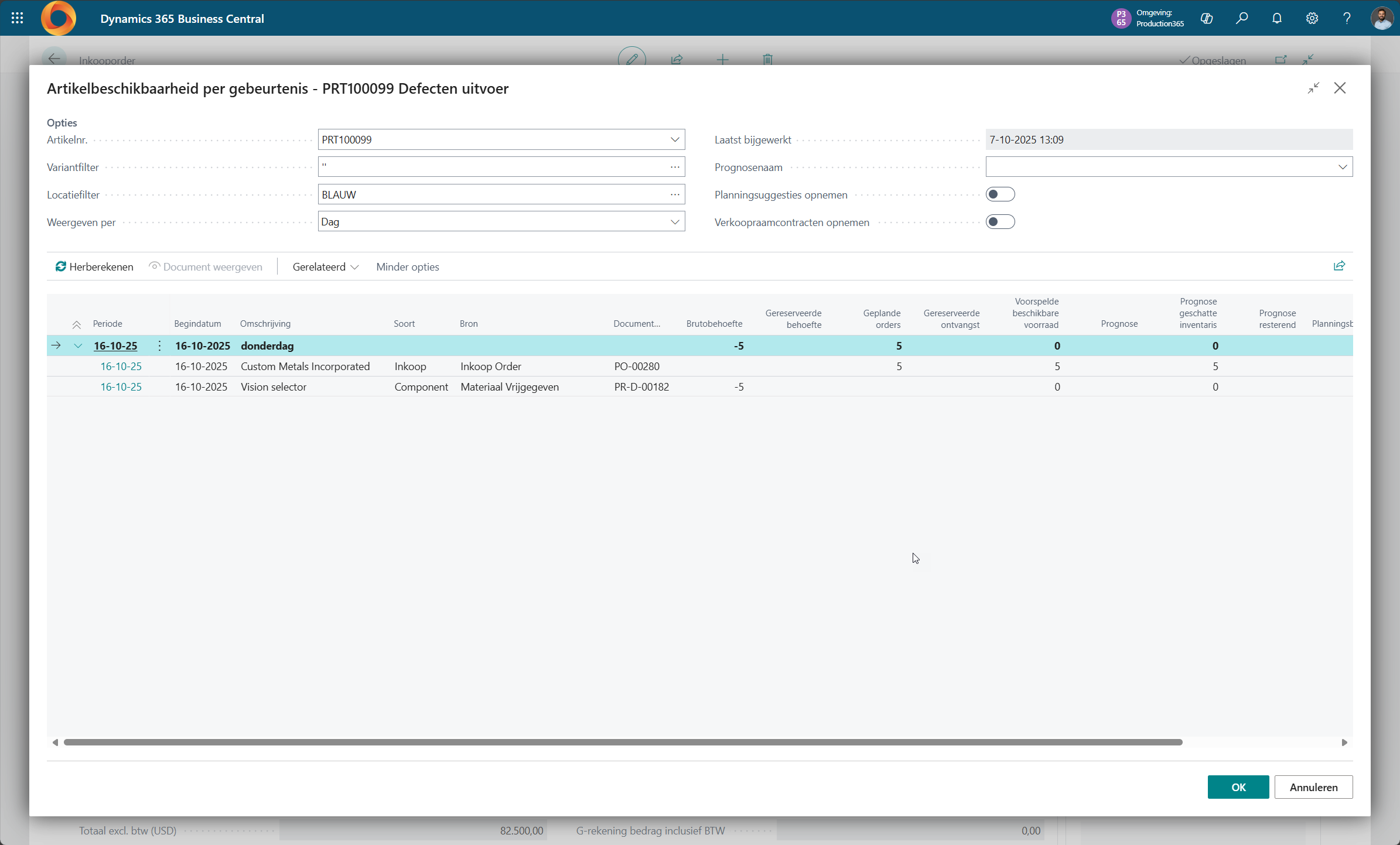Click the share icon above the grid
The width and height of the screenshot is (1400, 845).
click(x=1339, y=266)
